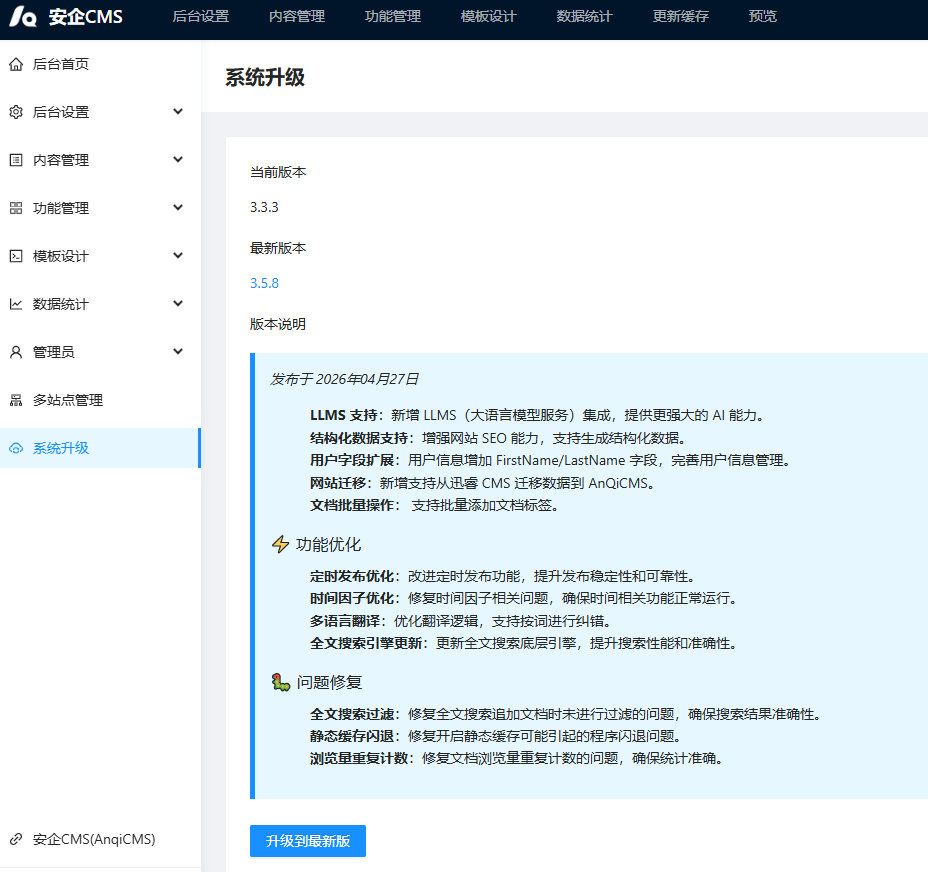The width and height of the screenshot is (928, 872).
Task: Expand the sidebar 模板设计 chevron
Action: coord(178,255)
